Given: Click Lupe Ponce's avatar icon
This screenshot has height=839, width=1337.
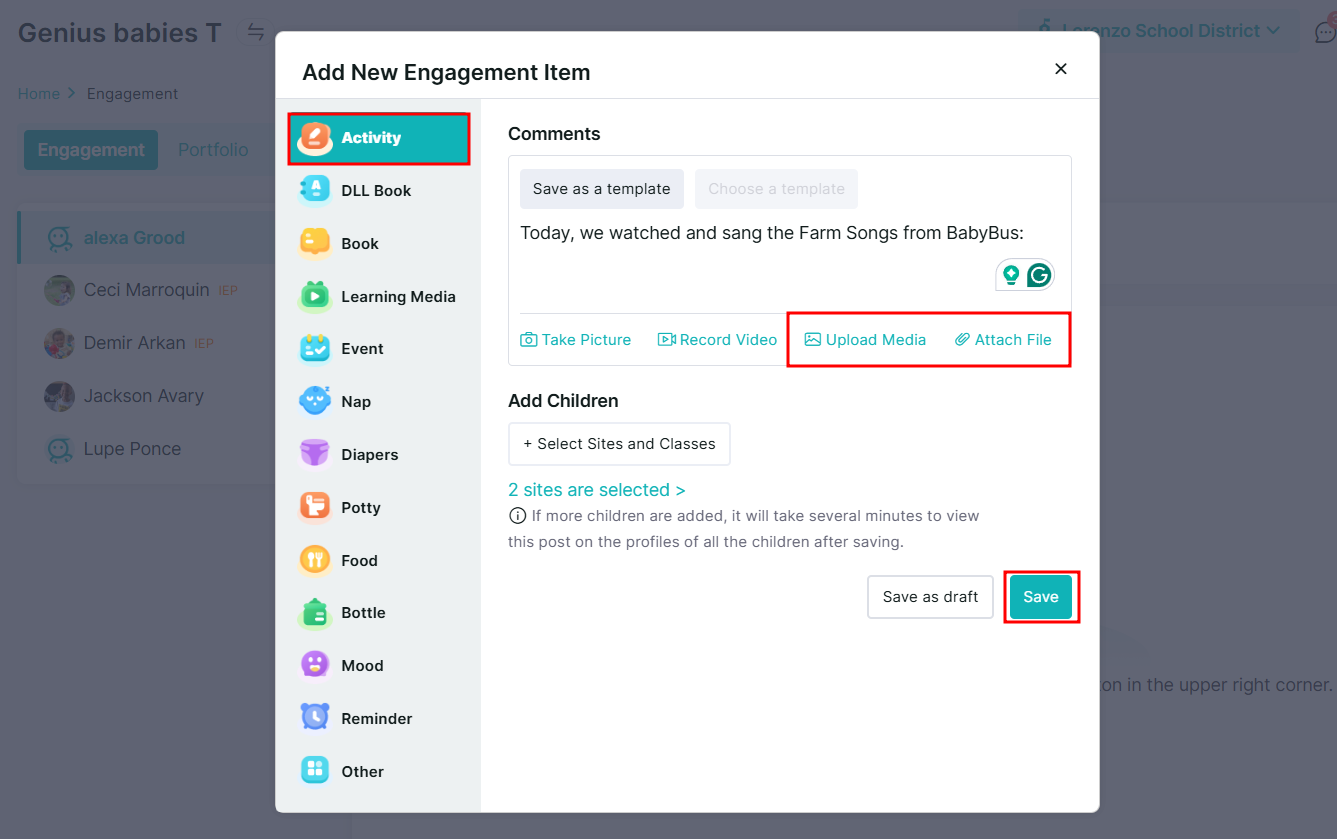Looking at the screenshot, I should point(60,449).
